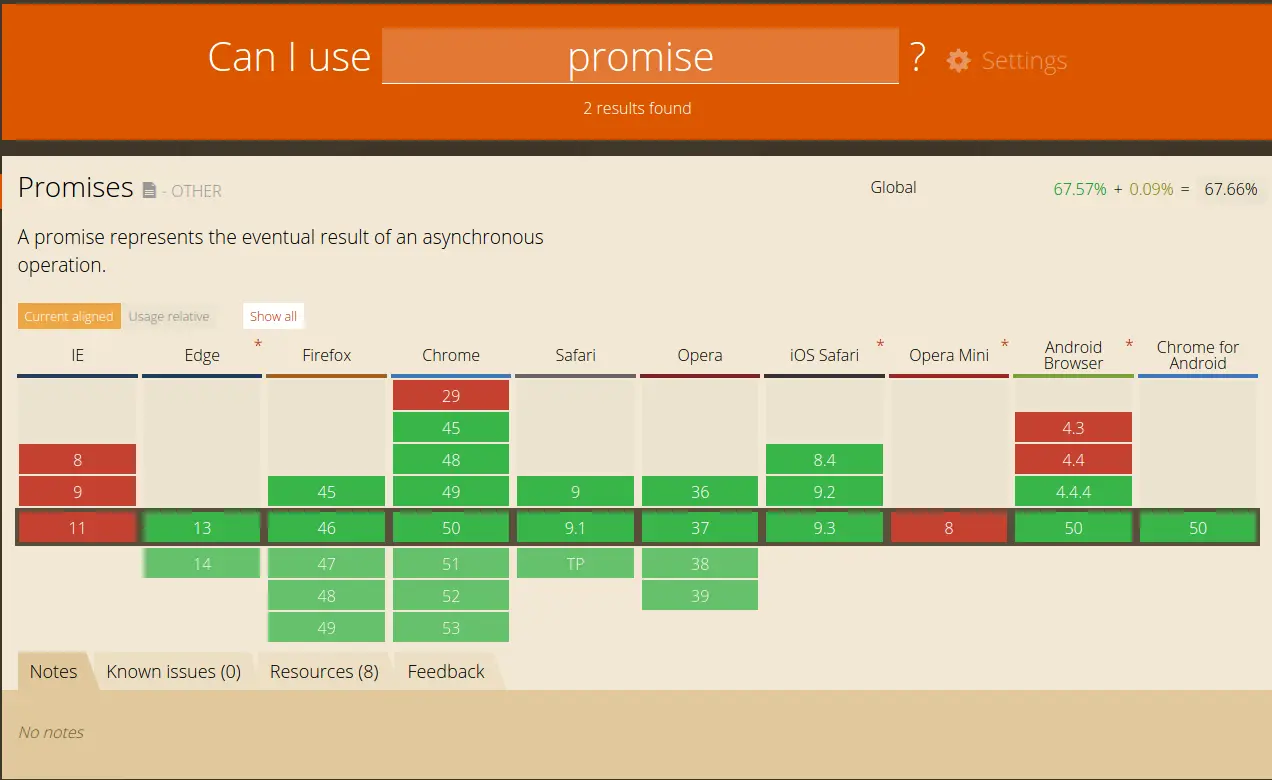Image resolution: width=1272 pixels, height=780 pixels.
Task: Click the asterisk next to iOS Safari
Action: [880, 345]
